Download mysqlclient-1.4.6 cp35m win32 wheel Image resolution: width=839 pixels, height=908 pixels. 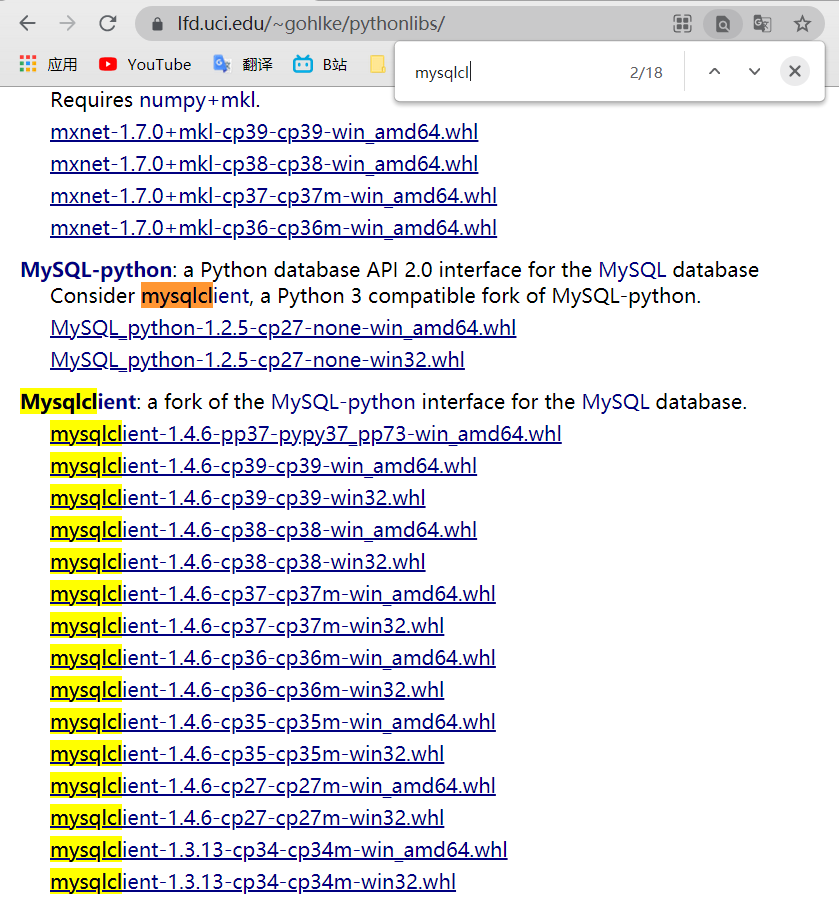247,754
